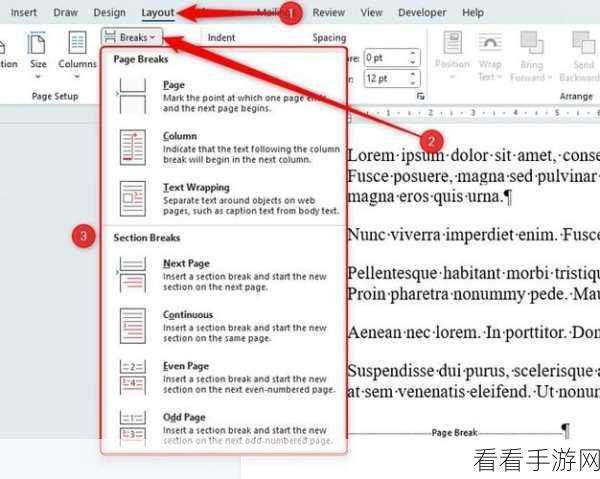Open the Help tab

coord(473,13)
